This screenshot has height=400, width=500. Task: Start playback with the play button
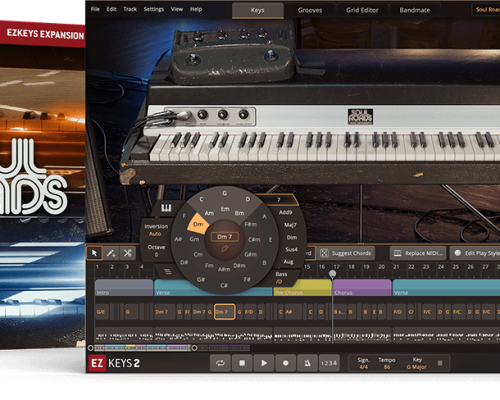pyautogui.click(x=264, y=363)
